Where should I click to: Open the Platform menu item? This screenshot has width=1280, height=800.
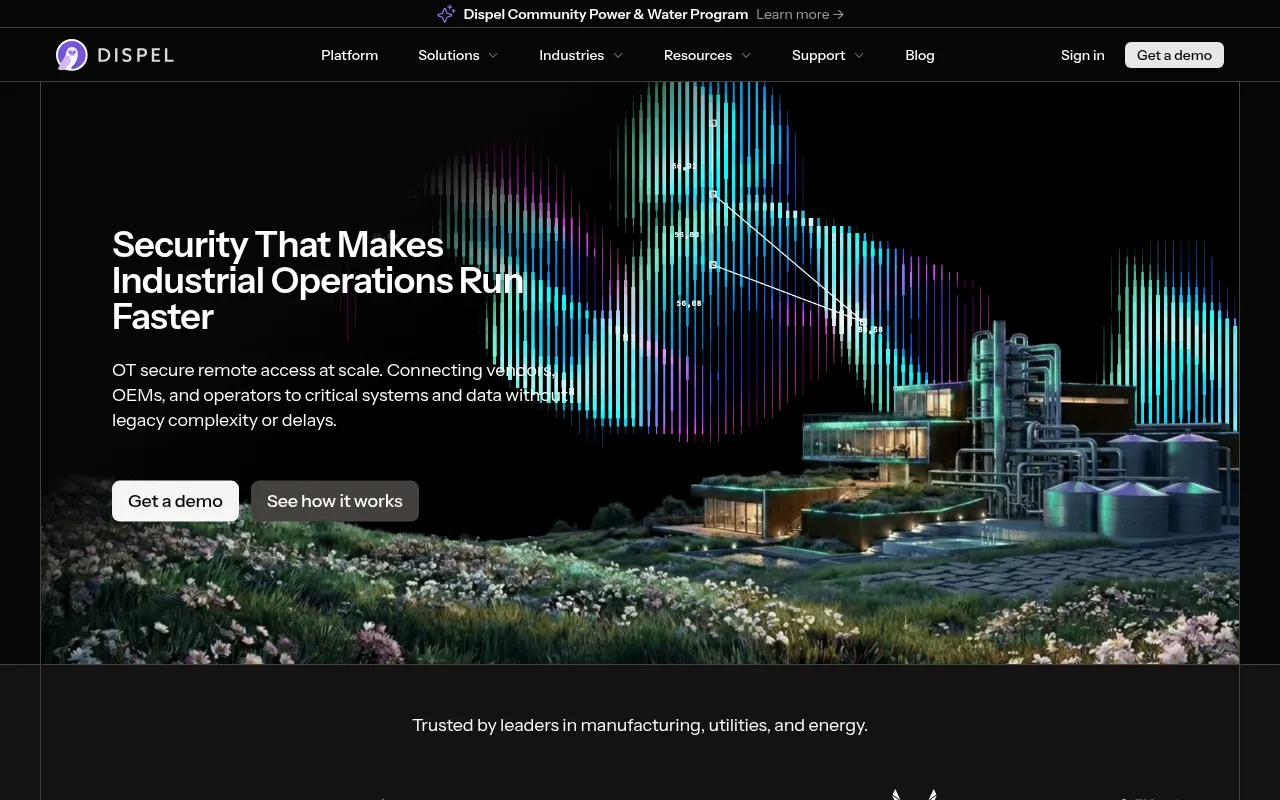pos(349,55)
